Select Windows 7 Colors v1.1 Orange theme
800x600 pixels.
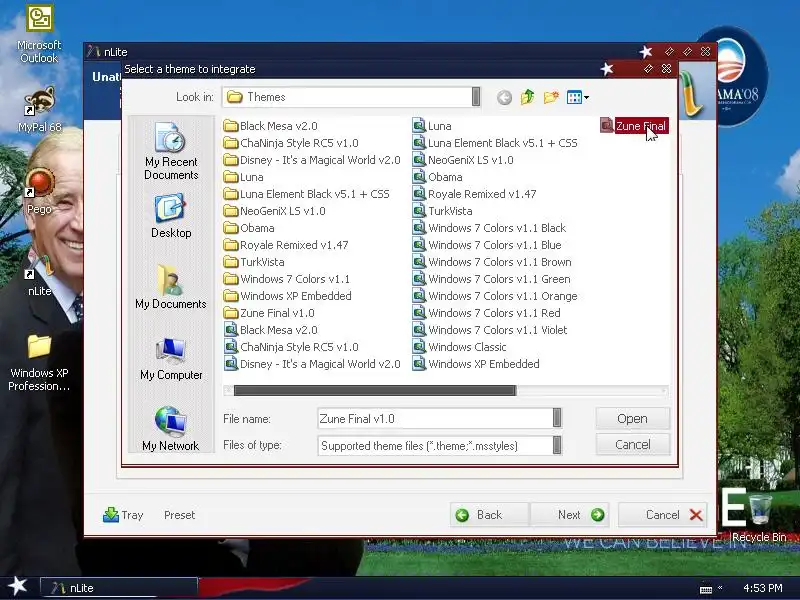coord(495,296)
